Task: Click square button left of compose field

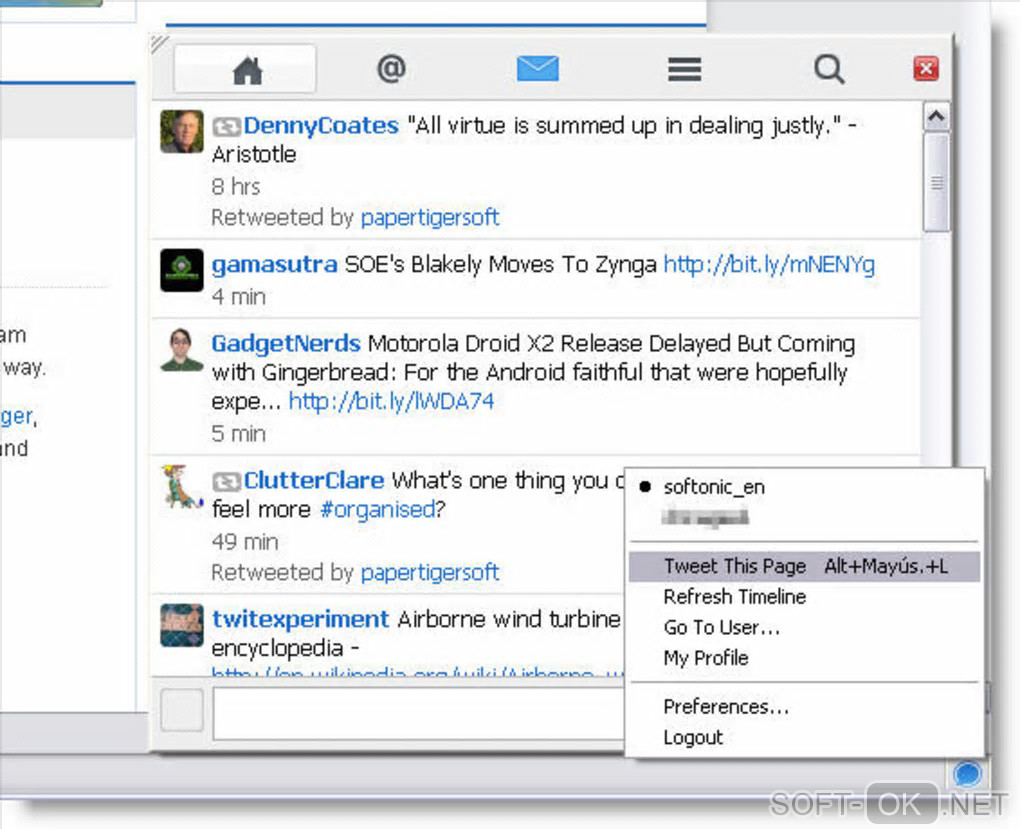Action: point(181,711)
